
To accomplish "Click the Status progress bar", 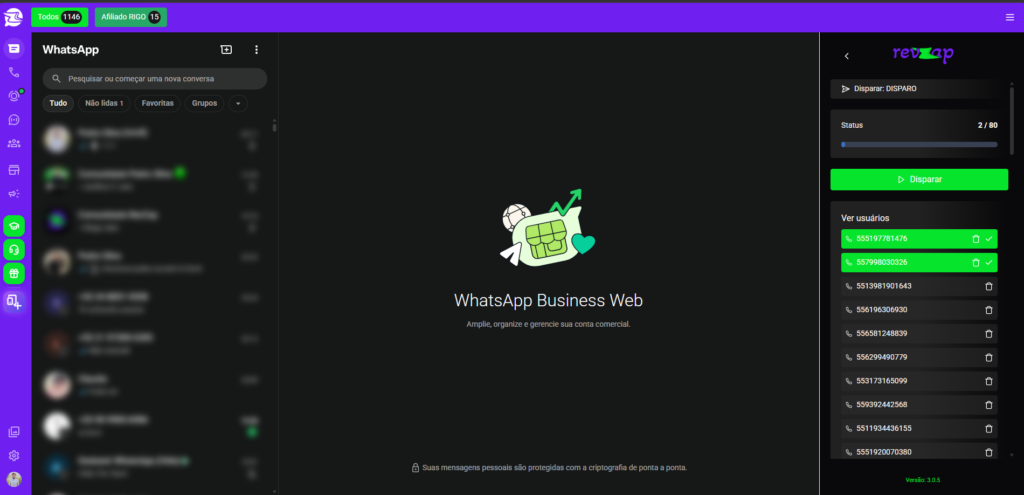I will click(x=919, y=144).
